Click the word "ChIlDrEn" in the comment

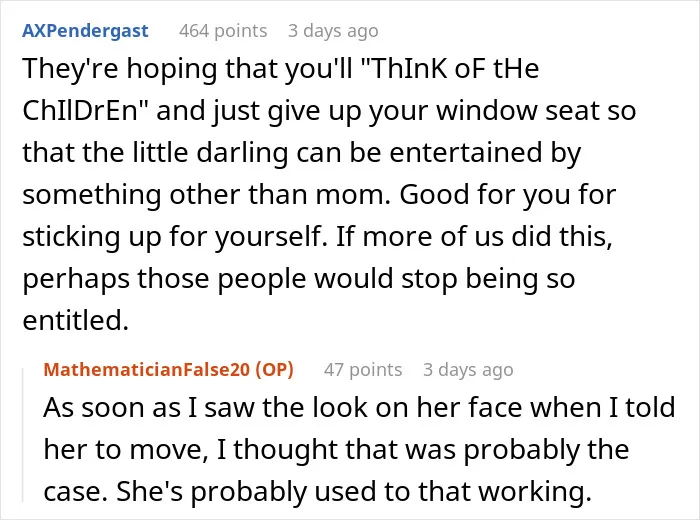click(80, 110)
